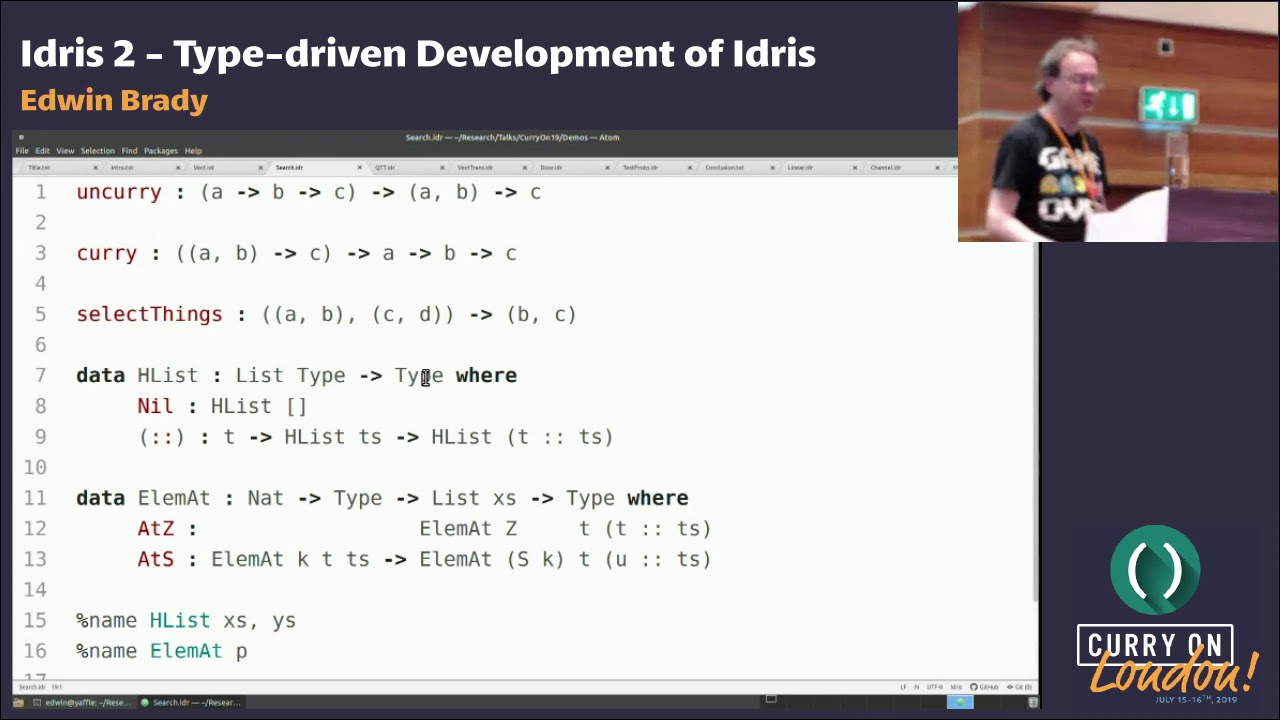The image size is (1280, 720).
Task: Click the editor's vertical scrollbar
Action: [1035, 424]
